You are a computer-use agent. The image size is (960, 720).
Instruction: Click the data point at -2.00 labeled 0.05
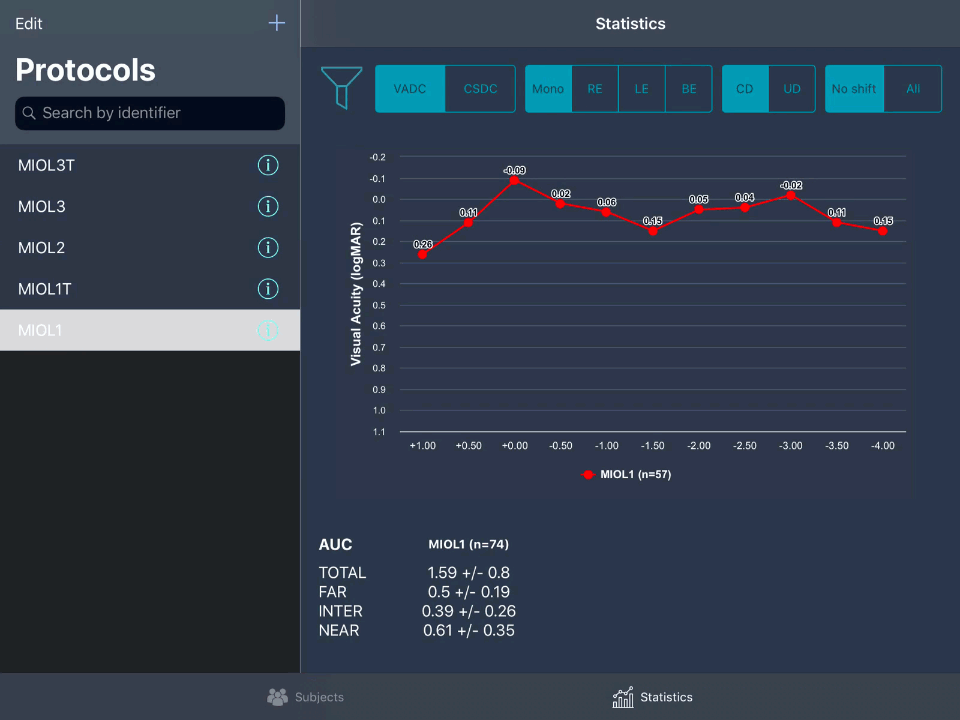point(699,209)
